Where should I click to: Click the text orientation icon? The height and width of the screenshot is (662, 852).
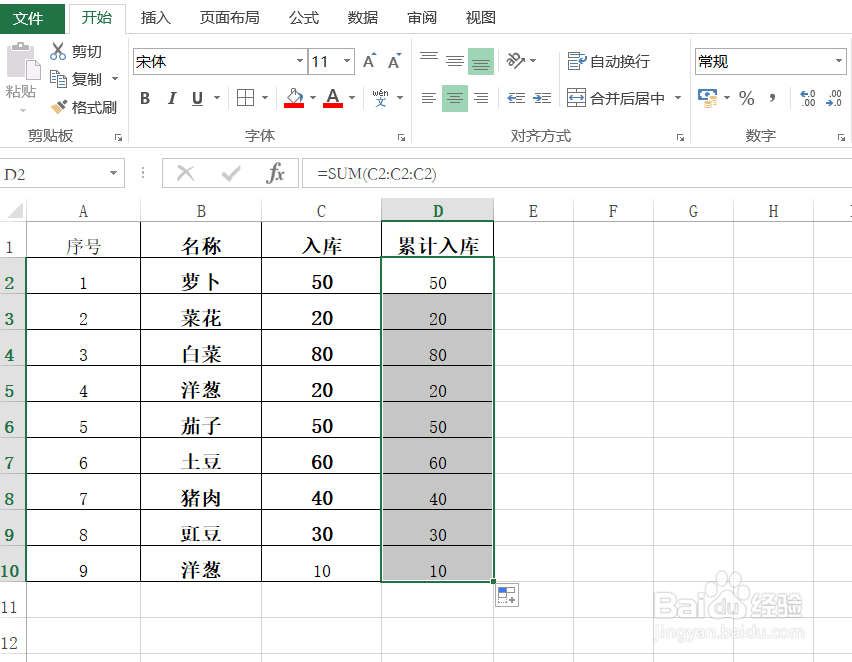point(516,60)
